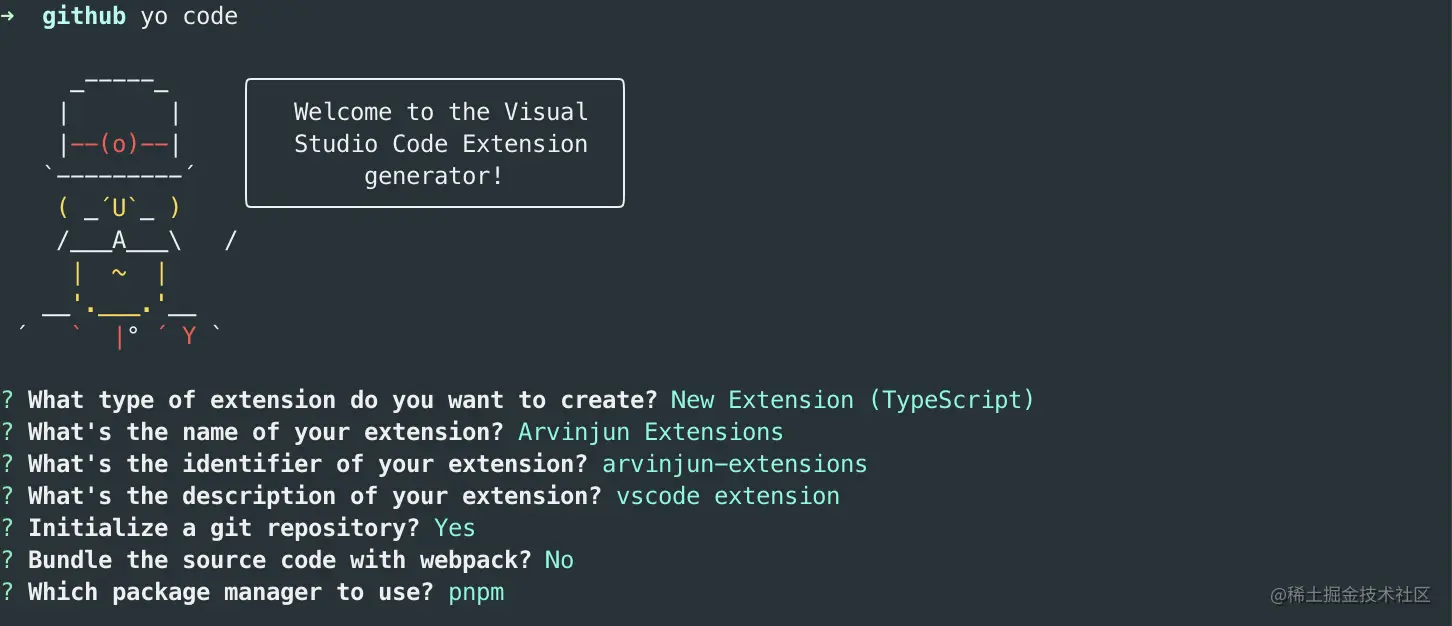The image size is (1452, 626).
Task: Click the 'vscode extension' description value
Action: point(728,496)
